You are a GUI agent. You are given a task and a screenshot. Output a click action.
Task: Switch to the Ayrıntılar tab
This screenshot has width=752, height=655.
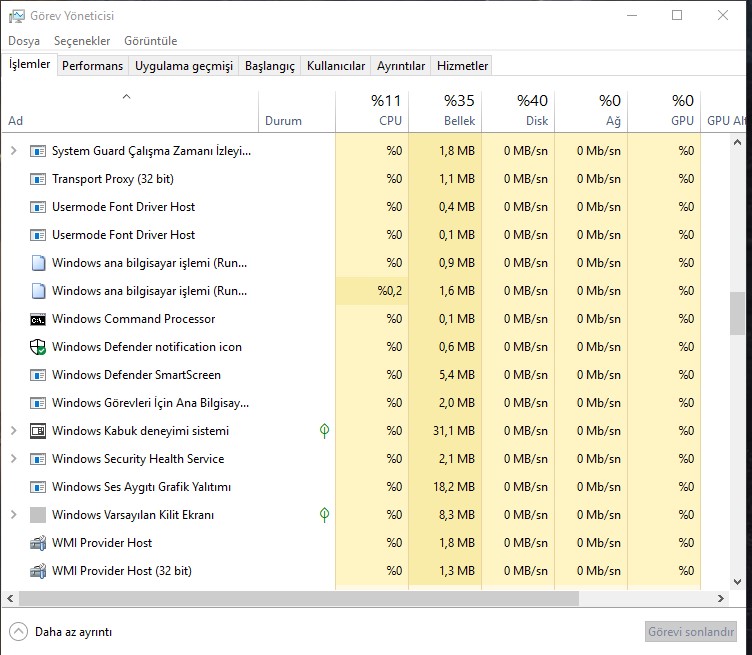401,66
